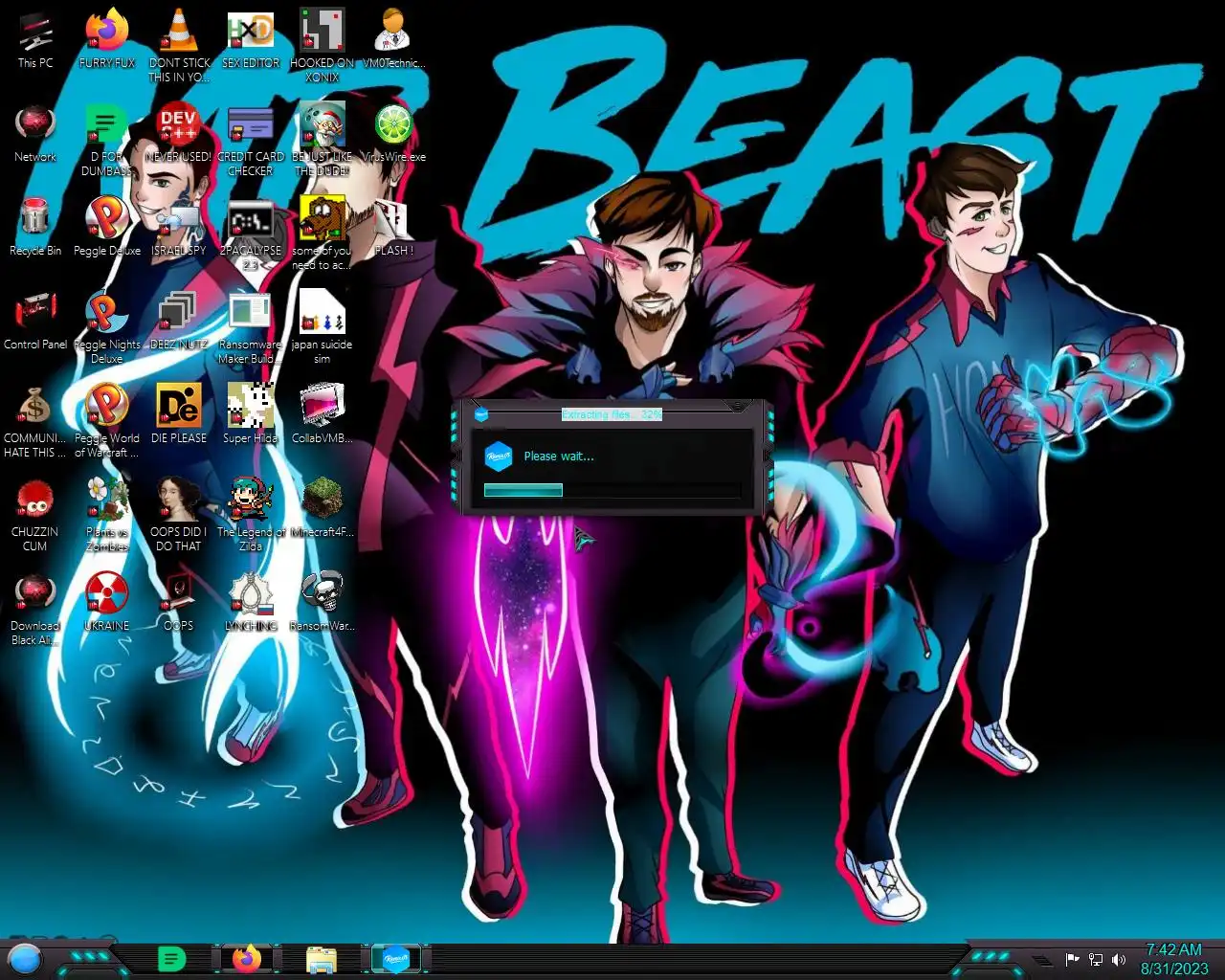Open the VM0Technic desktop icon
This screenshot has width=1225, height=980.
pyautogui.click(x=393, y=38)
